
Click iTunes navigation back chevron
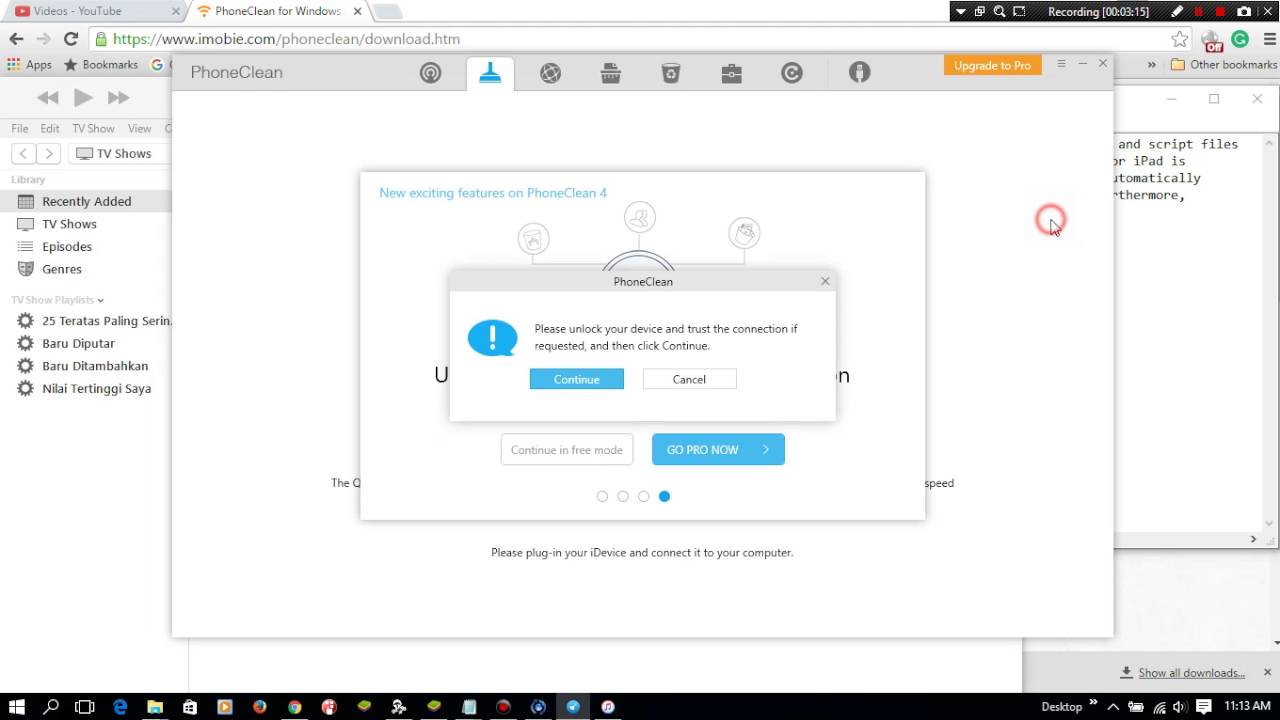pyautogui.click(x=23, y=153)
